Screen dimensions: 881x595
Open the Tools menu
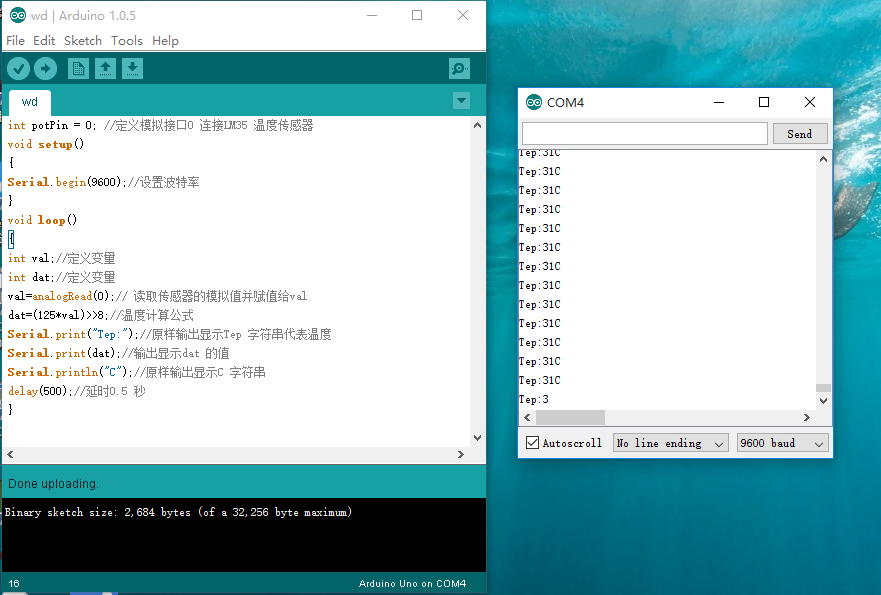126,40
